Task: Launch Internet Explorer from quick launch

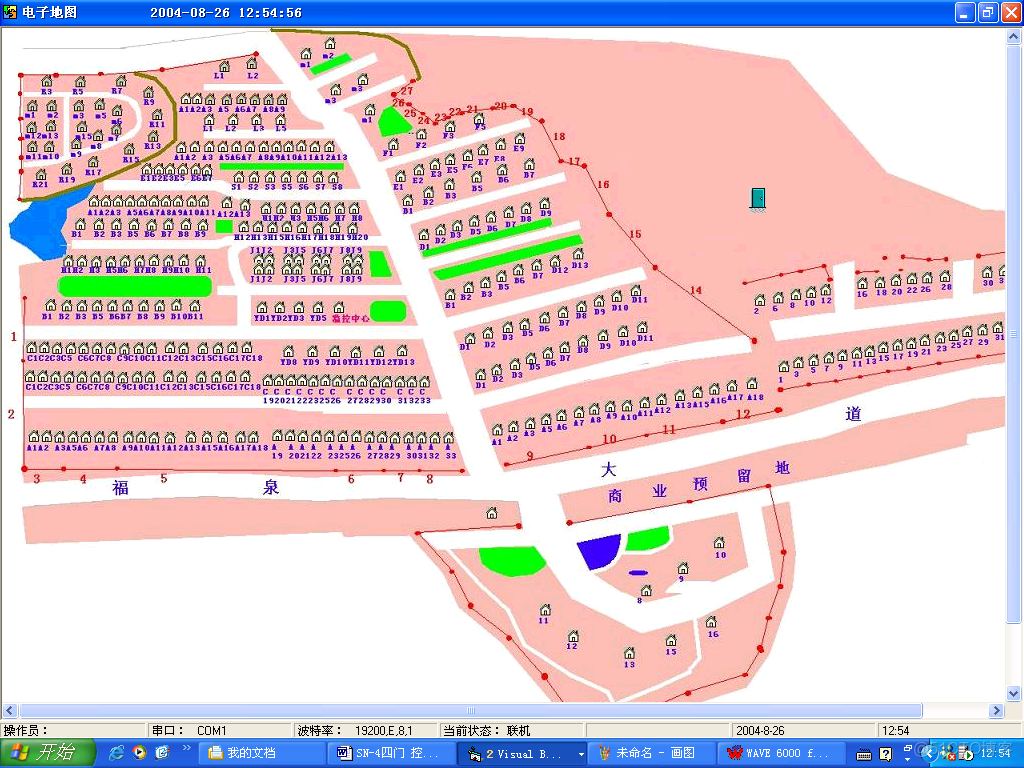Action: [x=117, y=753]
